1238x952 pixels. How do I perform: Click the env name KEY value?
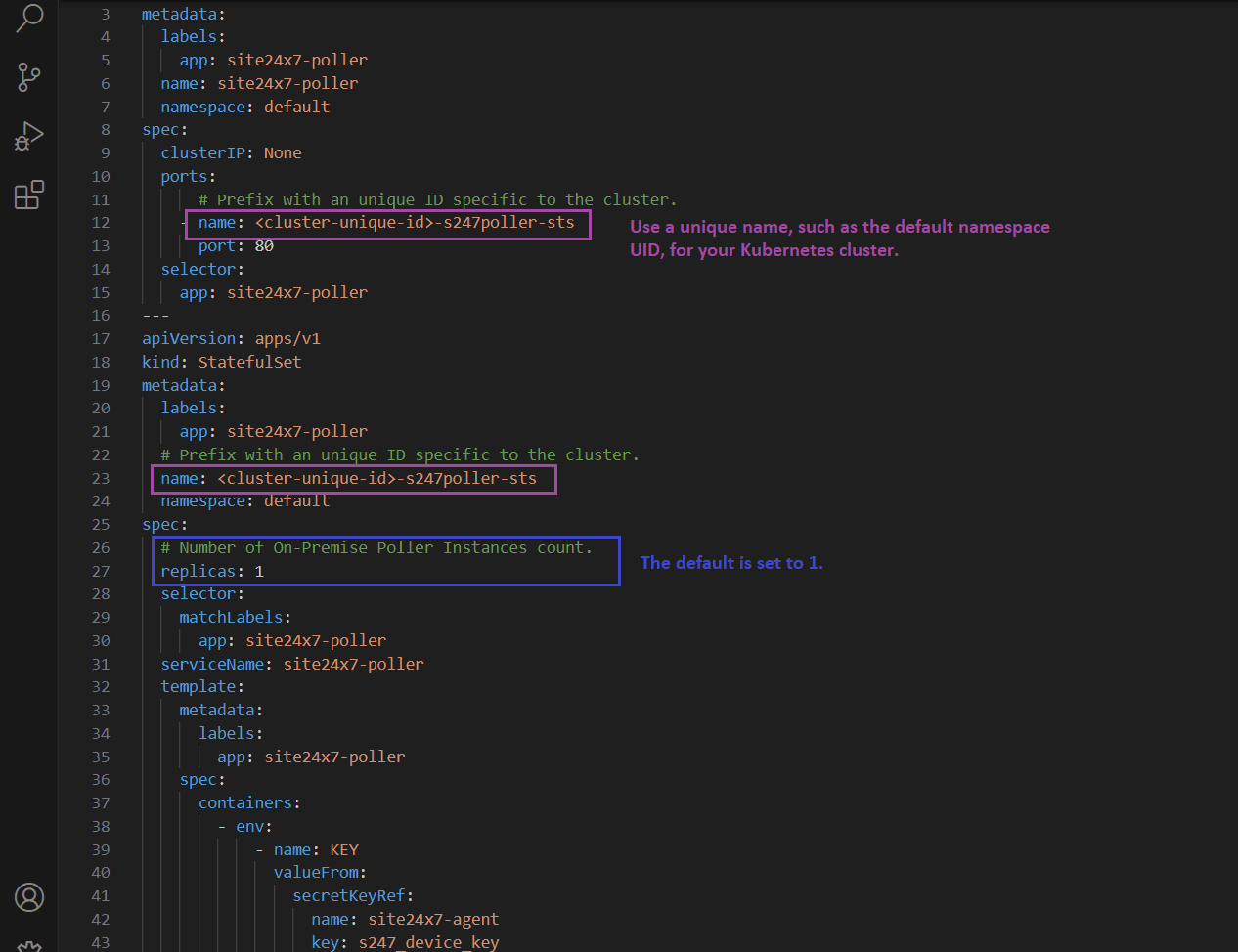click(344, 849)
